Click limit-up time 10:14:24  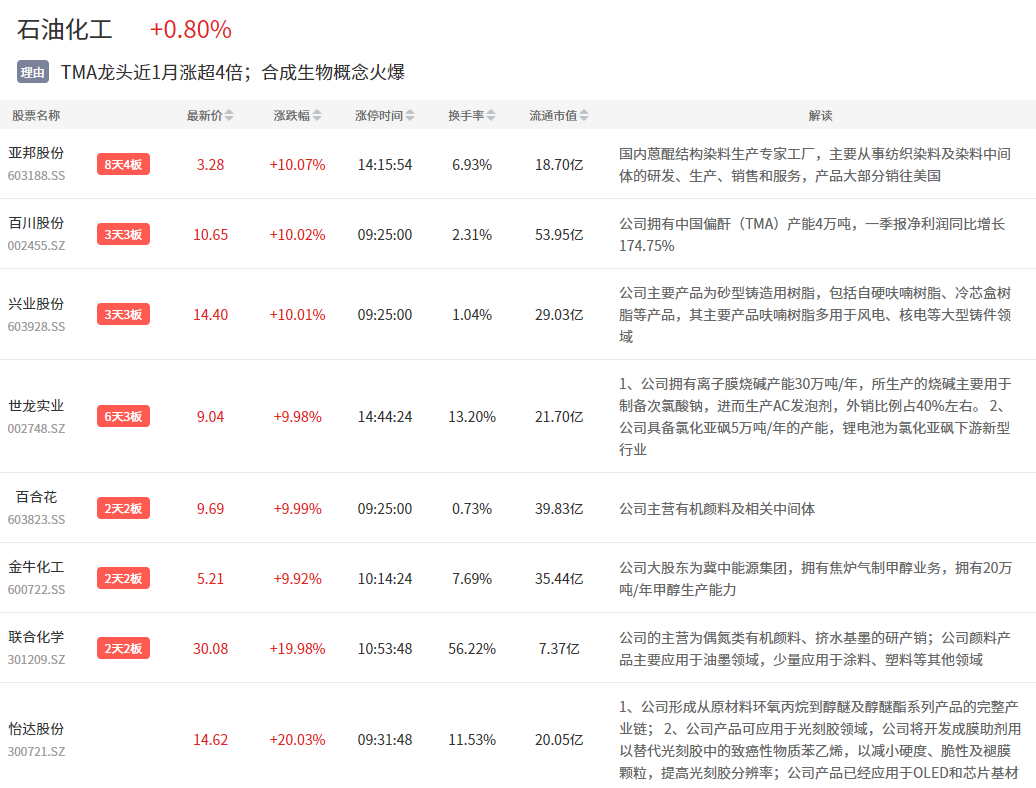tap(385, 579)
